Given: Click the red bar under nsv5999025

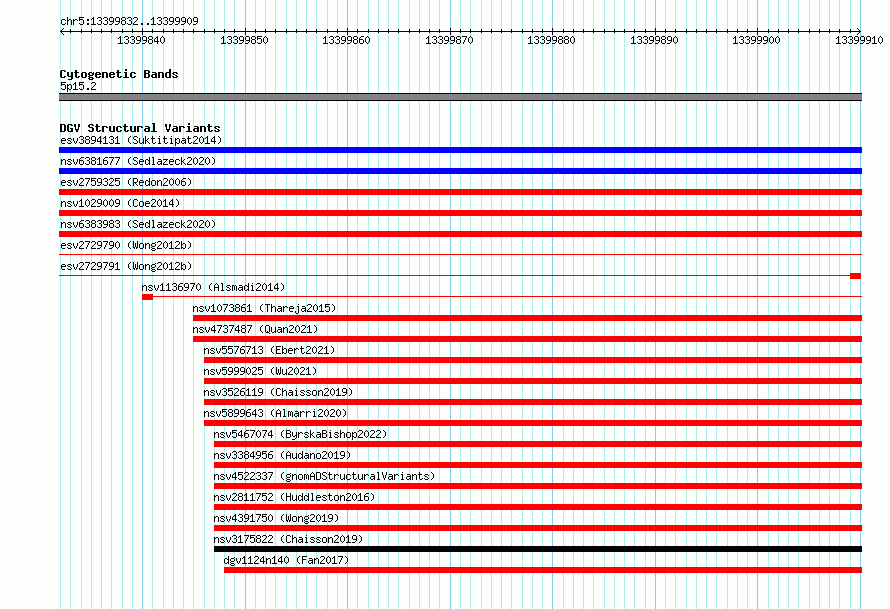Looking at the screenshot, I should point(533,381).
